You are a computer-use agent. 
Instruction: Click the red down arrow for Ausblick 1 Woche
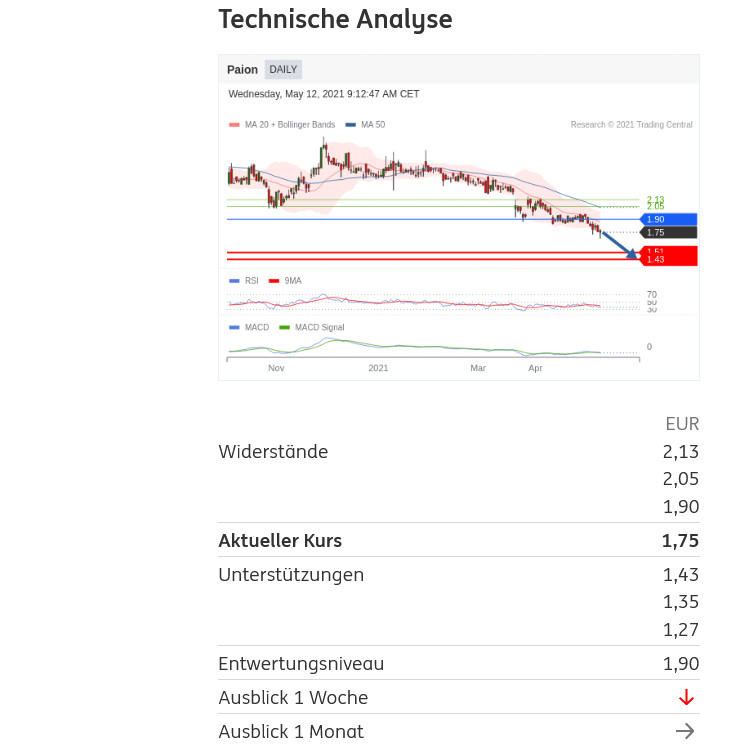[x=686, y=698]
